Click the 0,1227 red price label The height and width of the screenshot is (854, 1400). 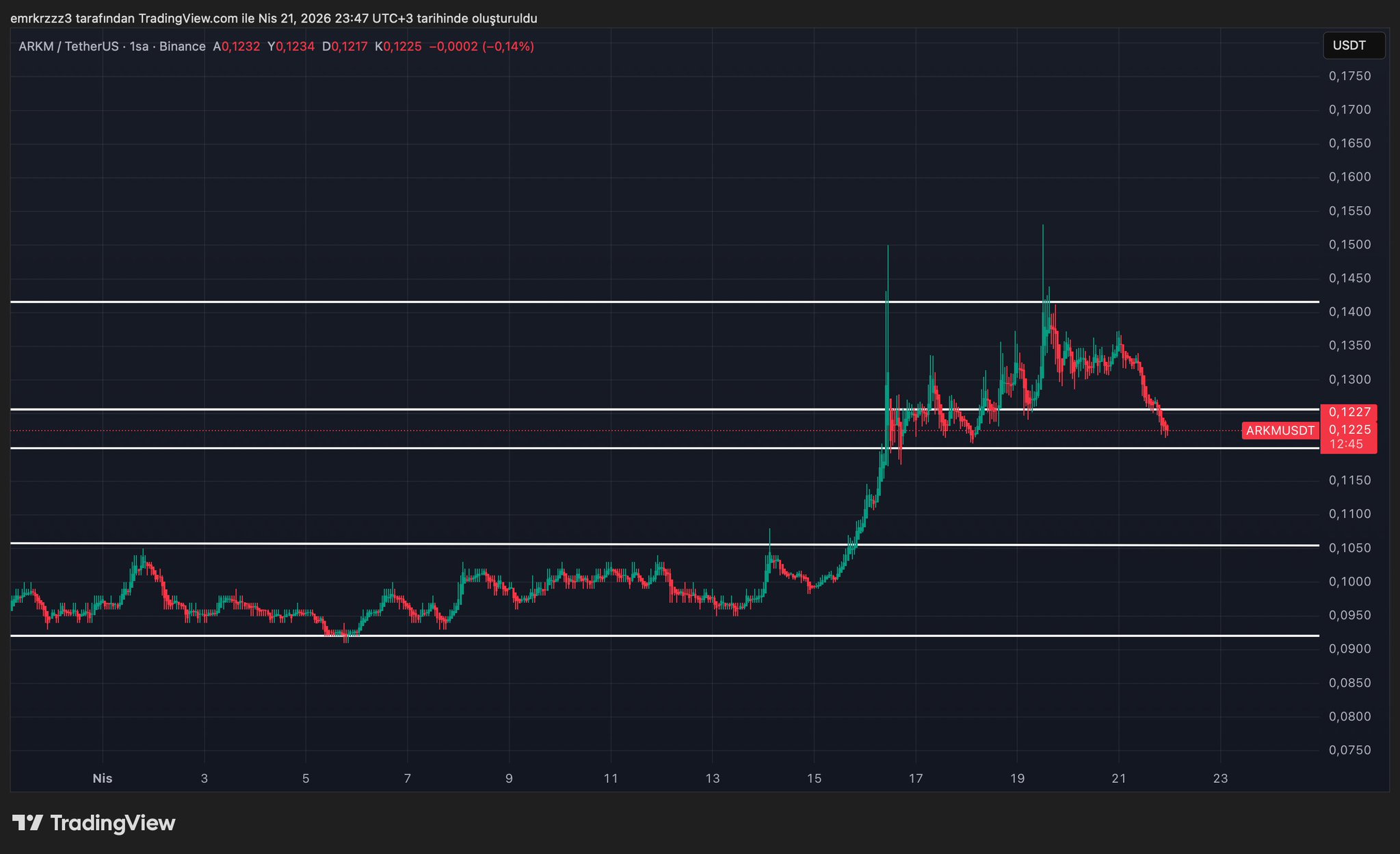pos(1349,412)
